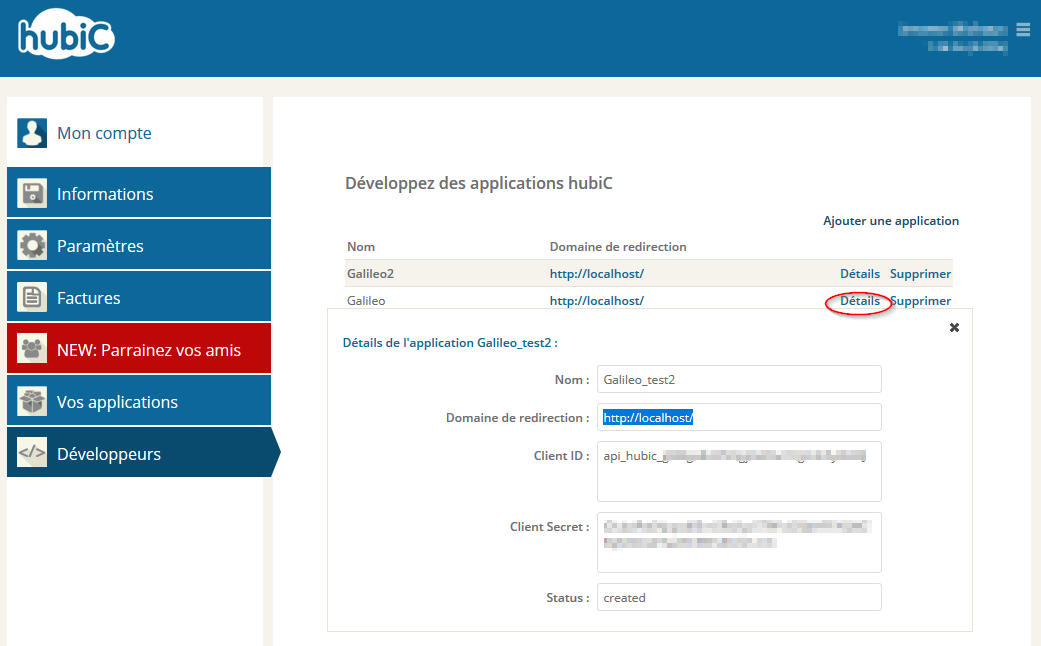
Task: Click the Mon compte user avatar icon
Action: coord(32,133)
